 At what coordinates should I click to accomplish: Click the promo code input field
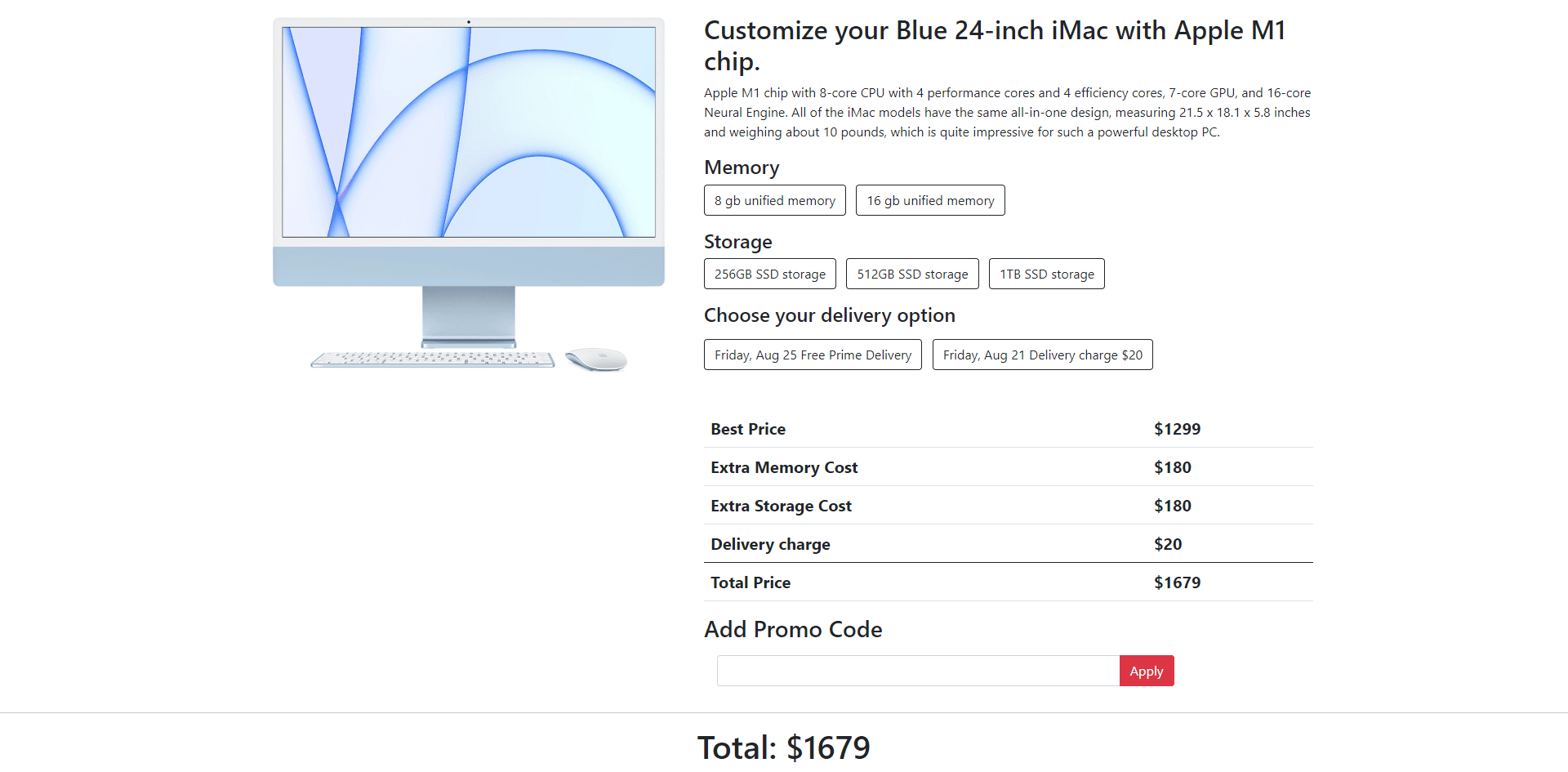point(918,671)
